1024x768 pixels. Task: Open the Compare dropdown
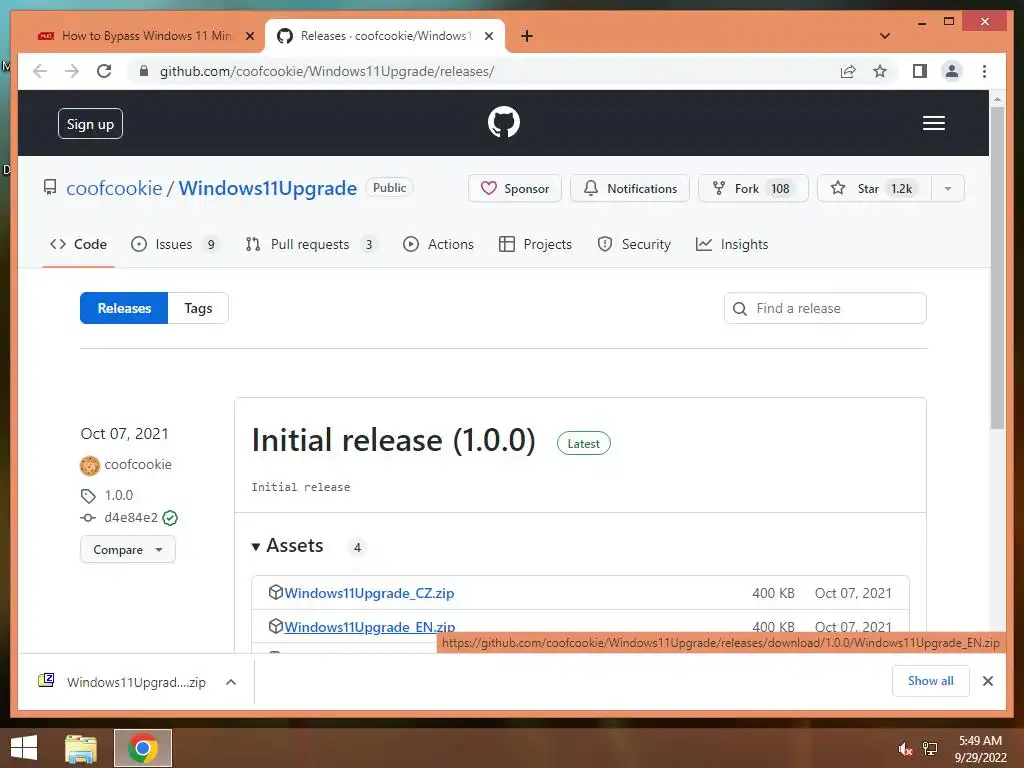pyautogui.click(x=128, y=549)
